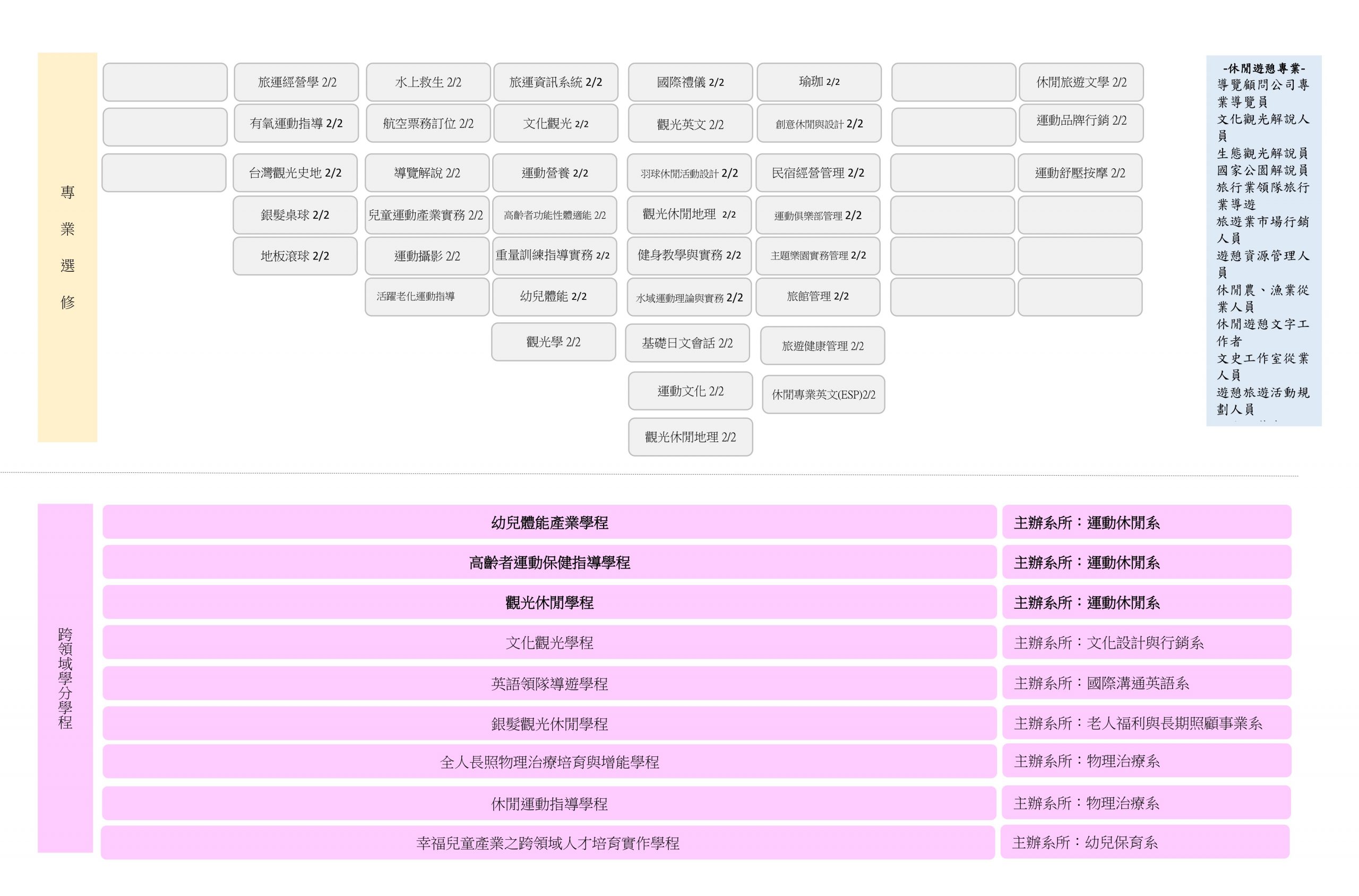Viewport: 1359px width, 896px height.
Task: Select the 旅遊健康管理 2/2 course
Action: 823,346
